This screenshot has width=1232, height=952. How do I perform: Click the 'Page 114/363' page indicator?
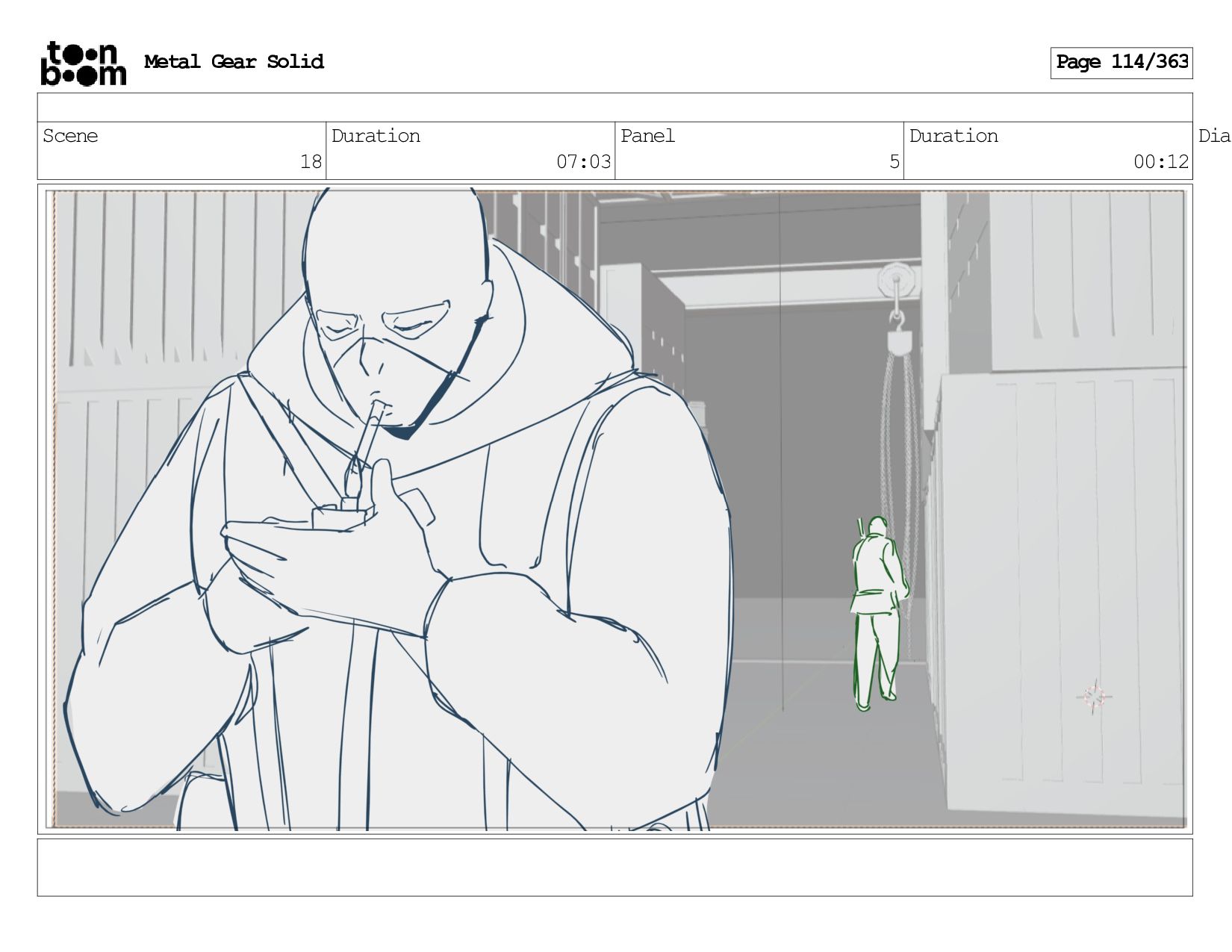click(1121, 63)
